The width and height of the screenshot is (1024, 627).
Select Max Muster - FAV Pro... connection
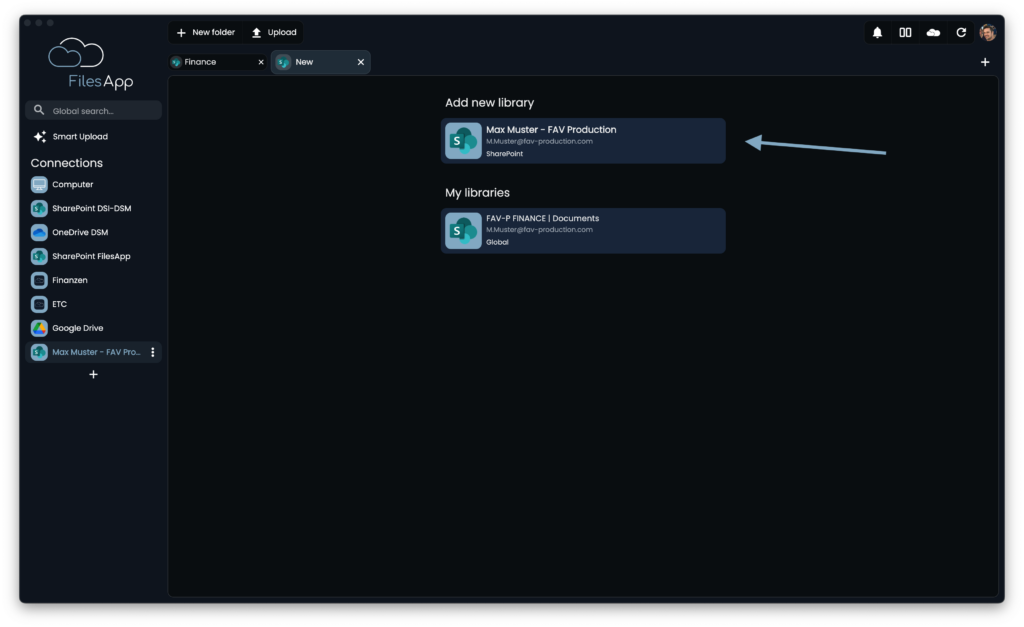coord(93,352)
